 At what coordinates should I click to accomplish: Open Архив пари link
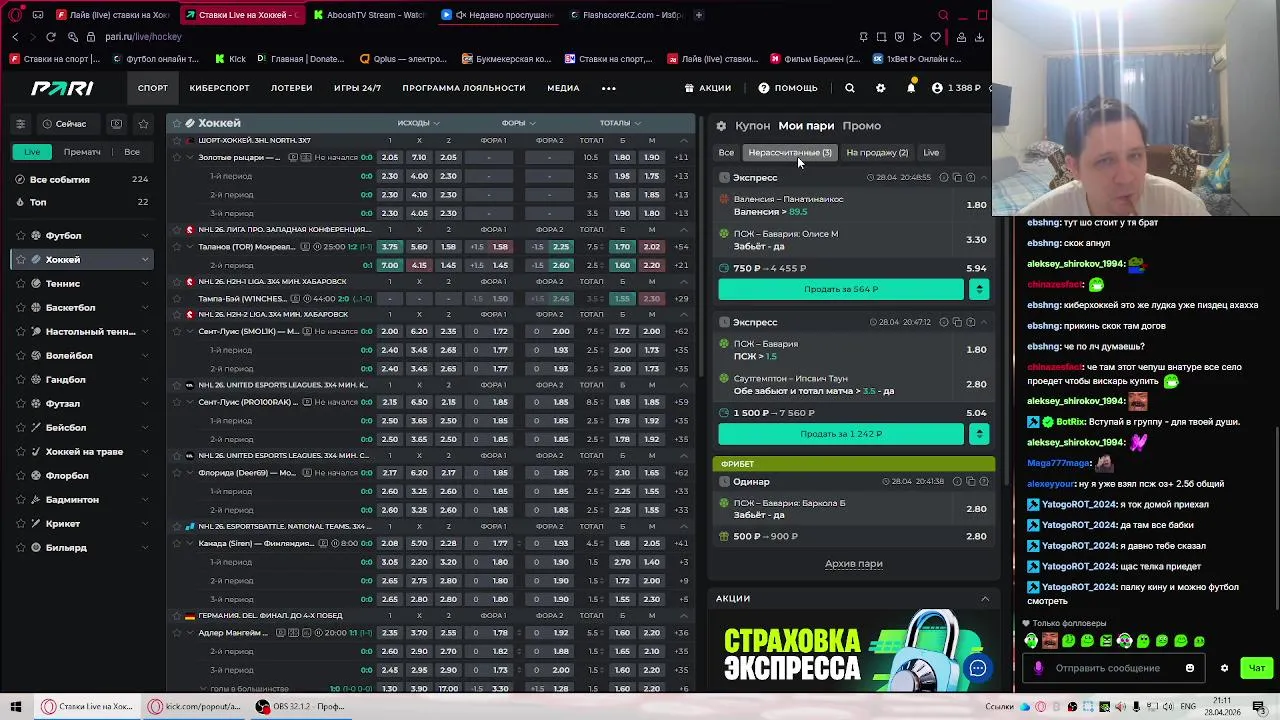click(854, 564)
